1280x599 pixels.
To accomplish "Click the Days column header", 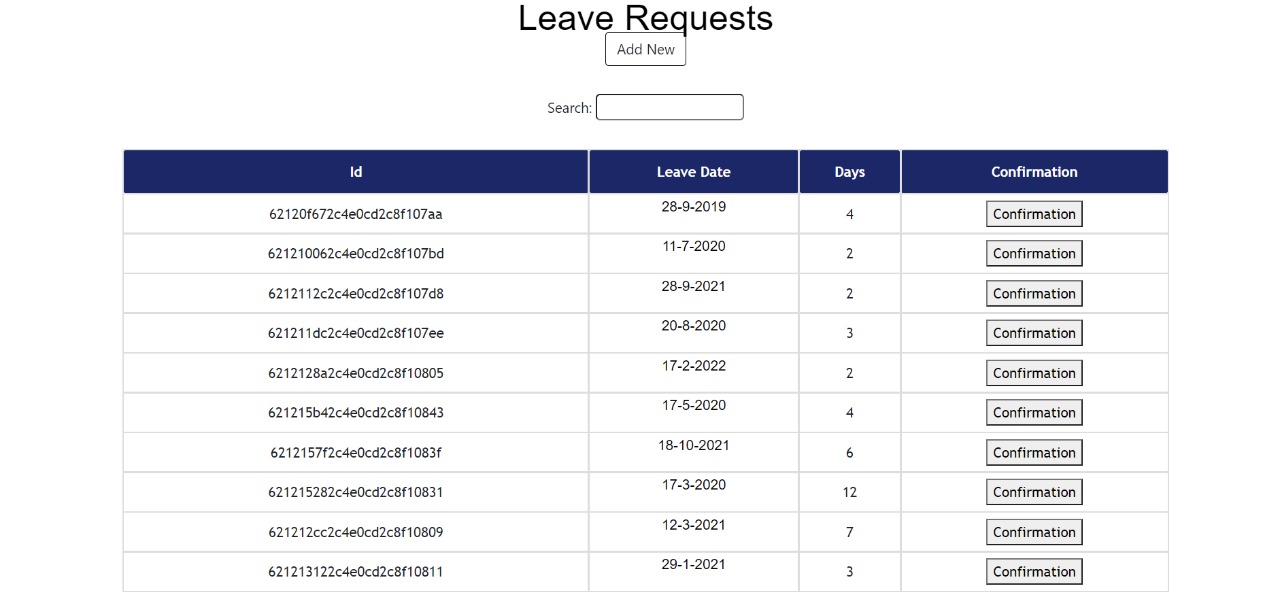I will (x=849, y=171).
